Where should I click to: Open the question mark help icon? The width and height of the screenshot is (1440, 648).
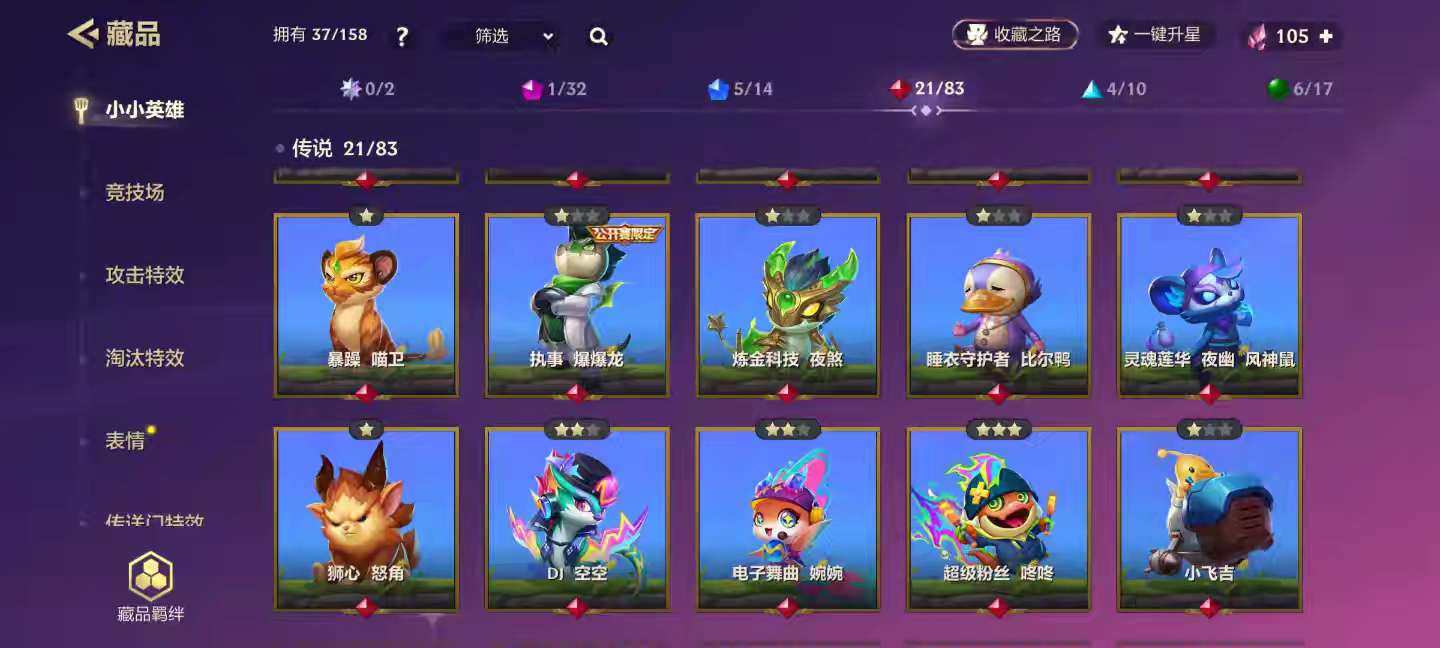point(402,37)
